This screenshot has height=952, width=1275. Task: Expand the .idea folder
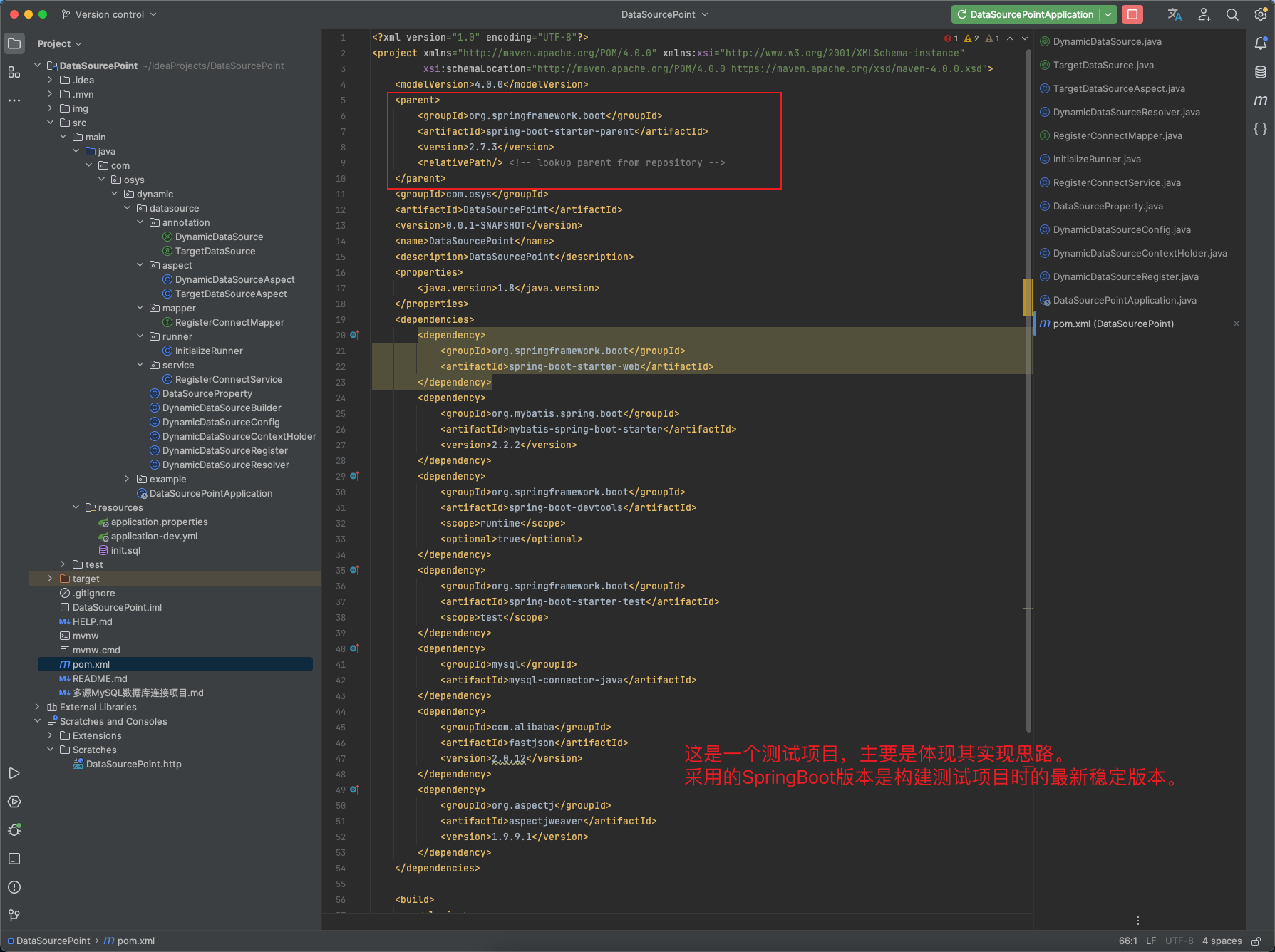coord(50,80)
